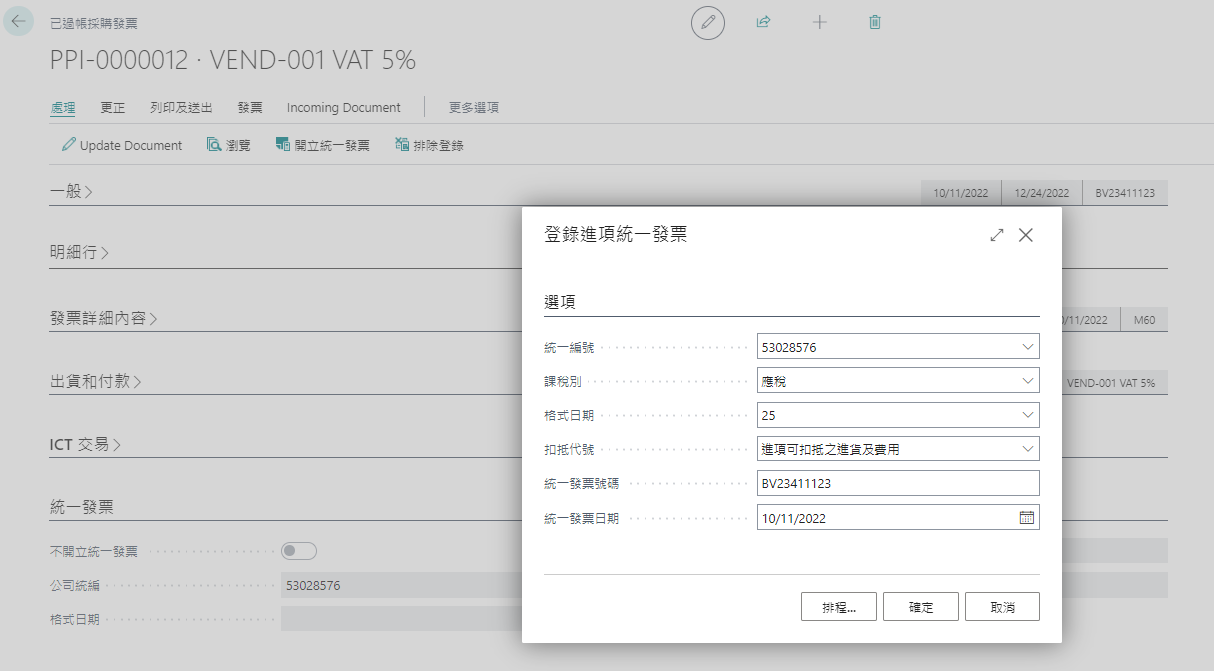
Task: Select the 更正 menu tab
Action: coord(113,107)
